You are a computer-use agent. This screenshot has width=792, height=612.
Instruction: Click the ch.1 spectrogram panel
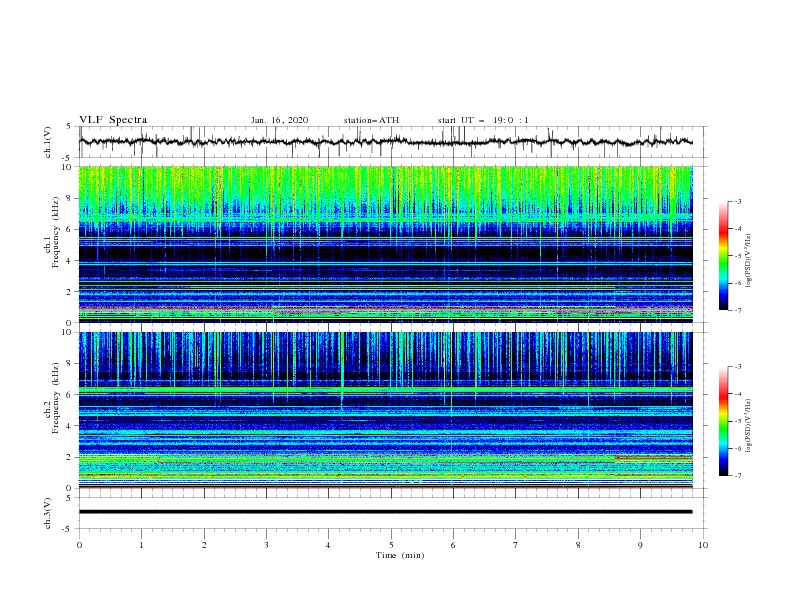pos(385,244)
